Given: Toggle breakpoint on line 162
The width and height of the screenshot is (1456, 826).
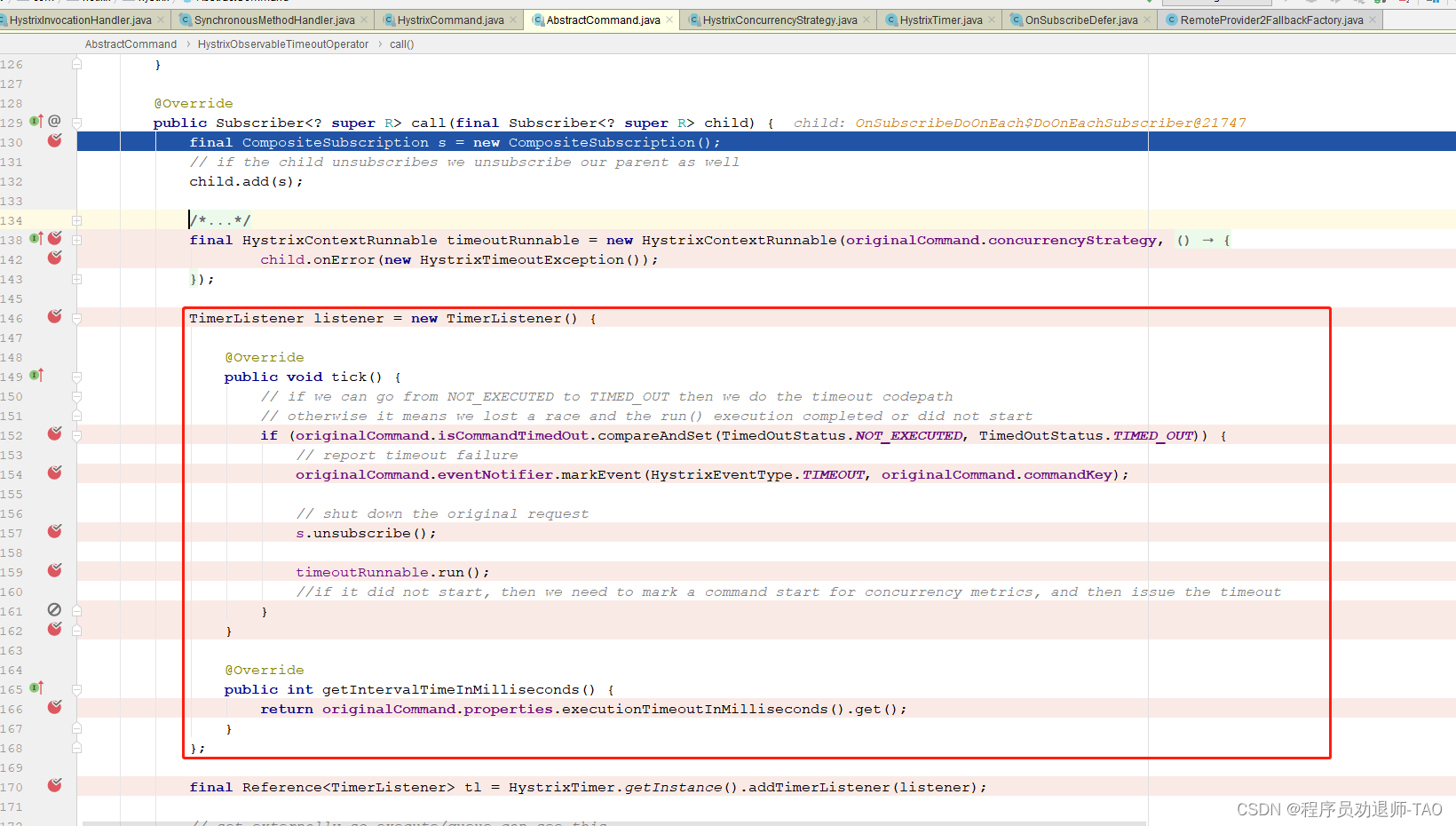Looking at the screenshot, I should point(55,630).
